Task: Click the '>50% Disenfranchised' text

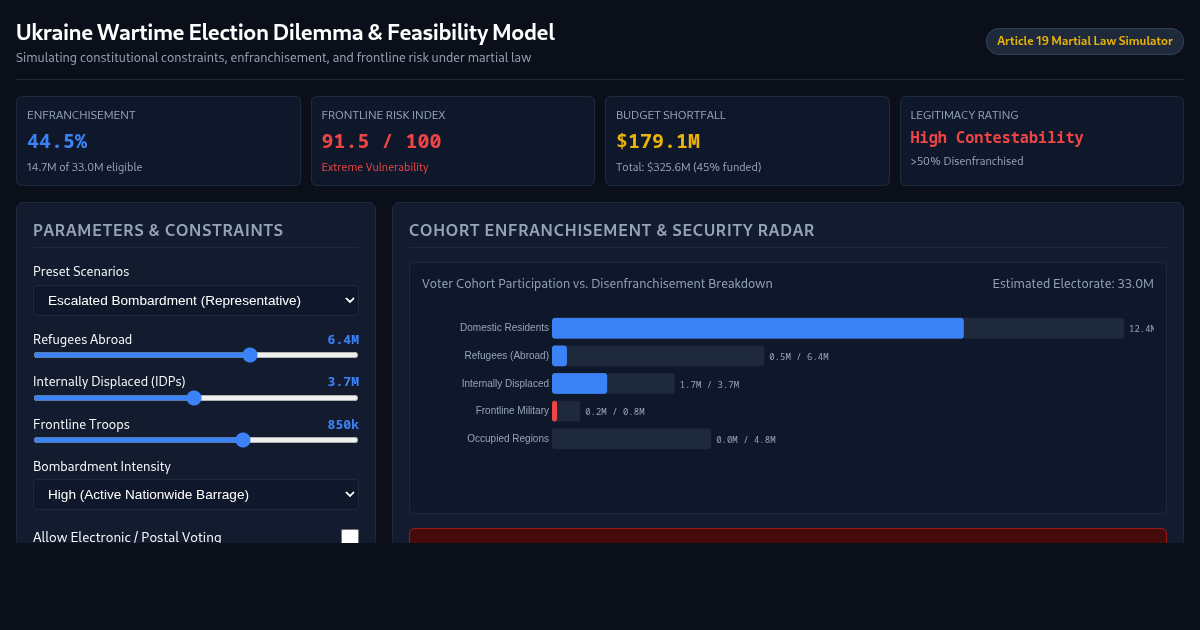Action: (967, 161)
